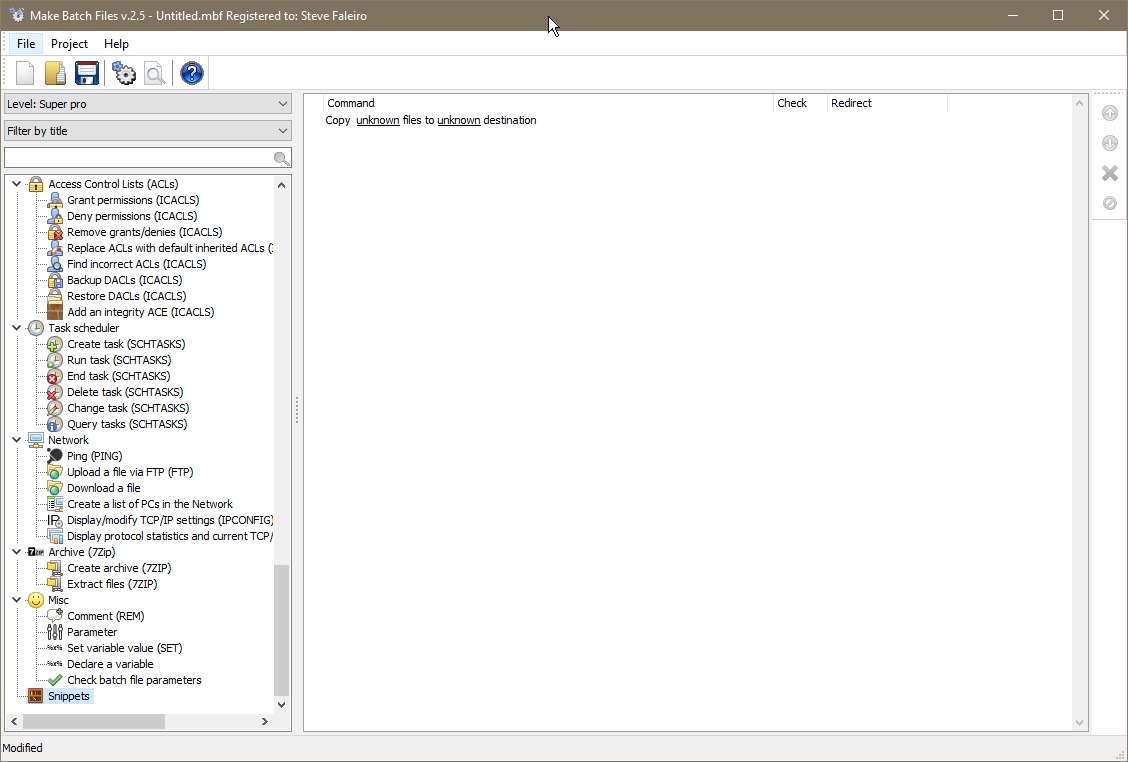The image size is (1128, 762).
Task: Move the selected command down
Action: click(x=1109, y=143)
